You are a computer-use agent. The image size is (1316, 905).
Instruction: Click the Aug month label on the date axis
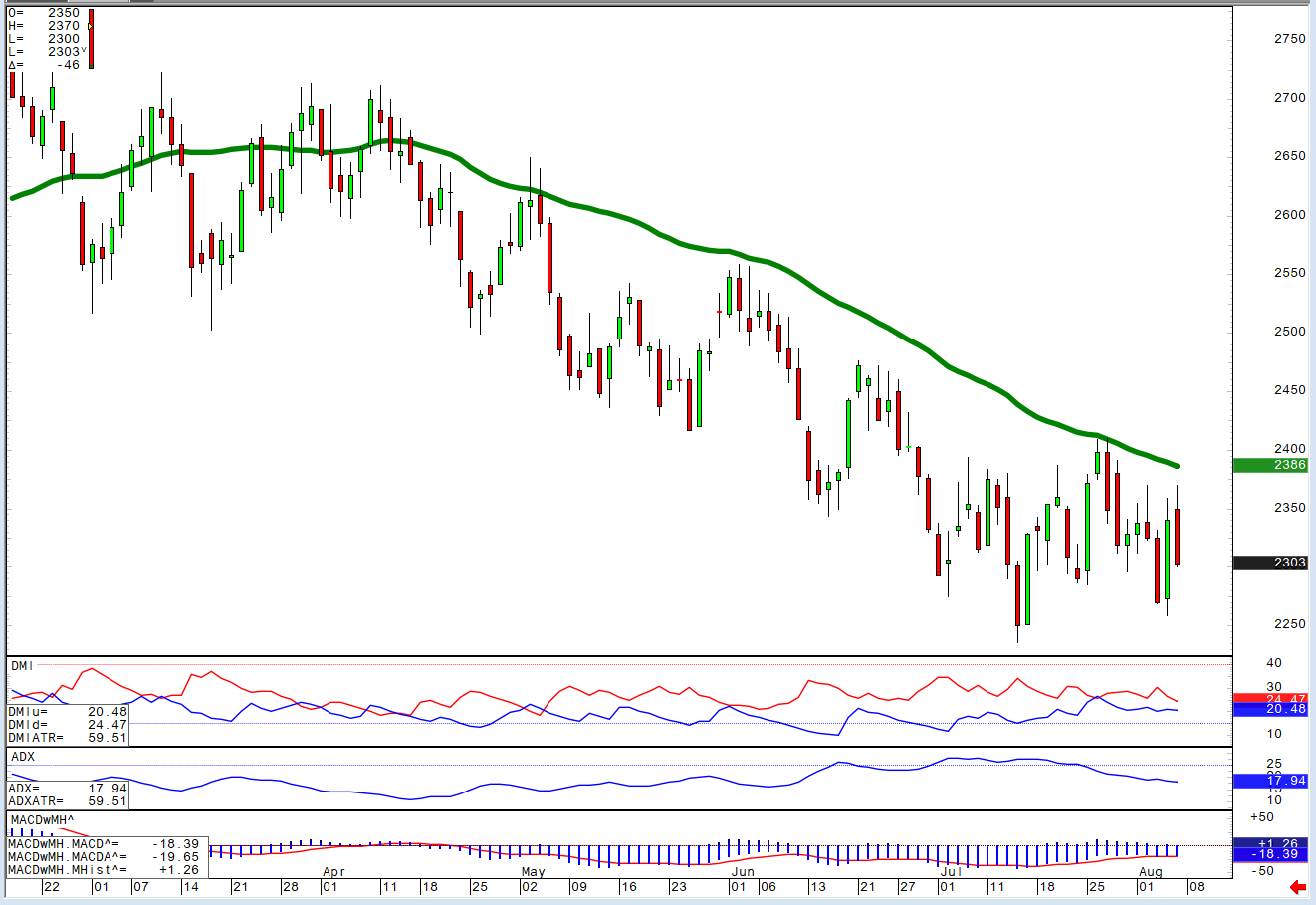pyautogui.click(x=1150, y=871)
